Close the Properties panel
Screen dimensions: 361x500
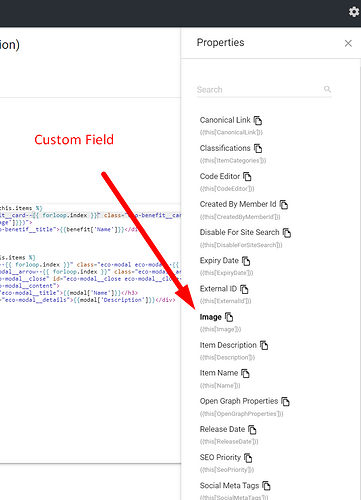[x=348, y=43]
